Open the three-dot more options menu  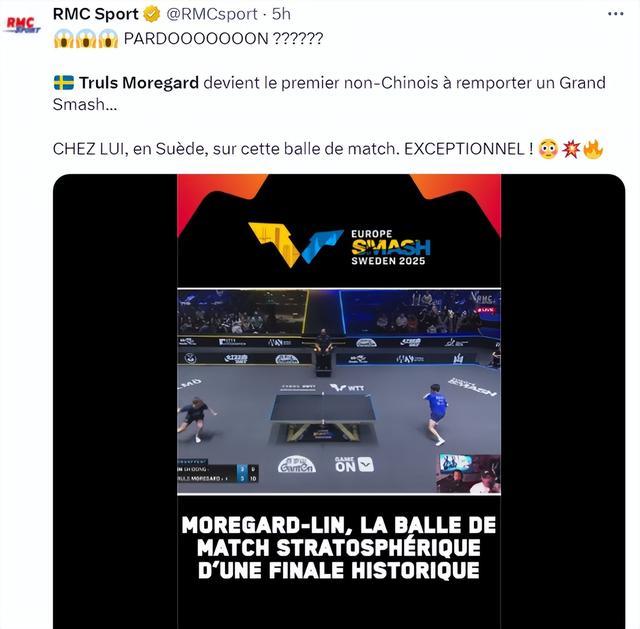(x=616, y=14)
